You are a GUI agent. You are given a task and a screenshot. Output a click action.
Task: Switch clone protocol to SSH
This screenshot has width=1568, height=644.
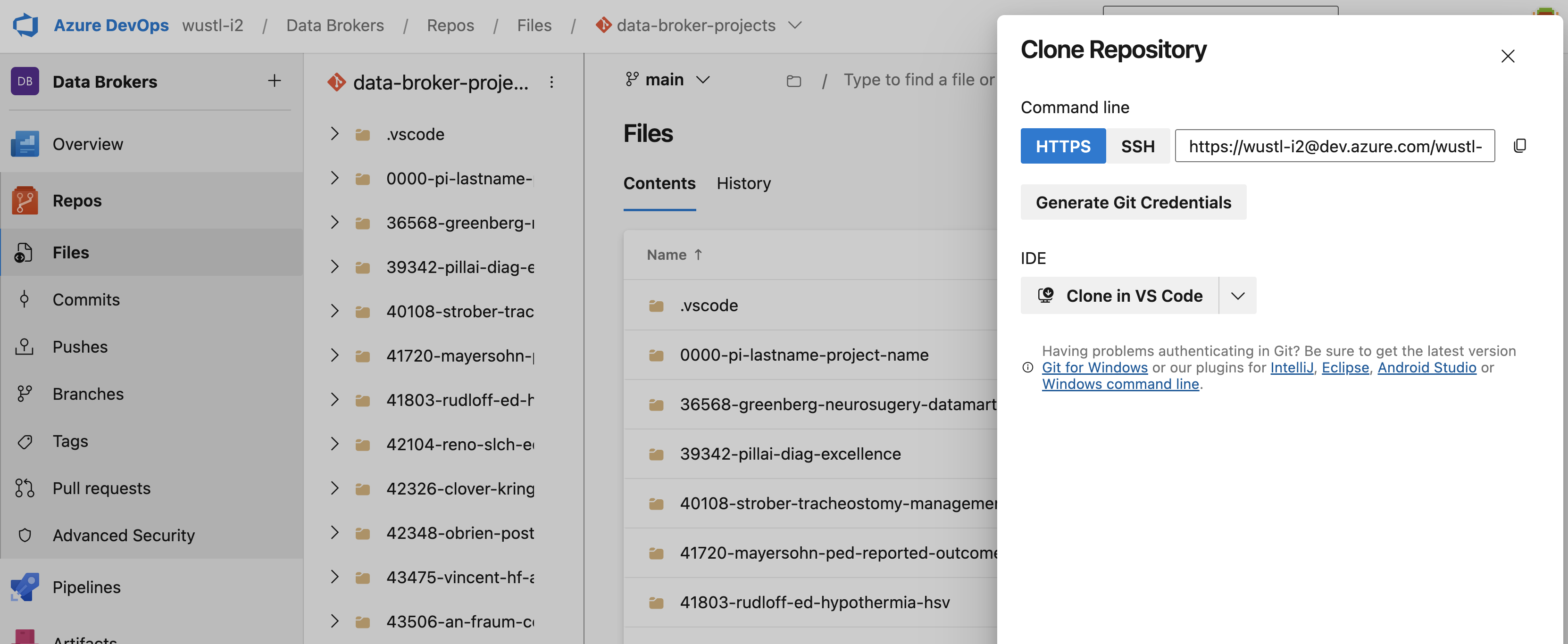[1138, 146]
